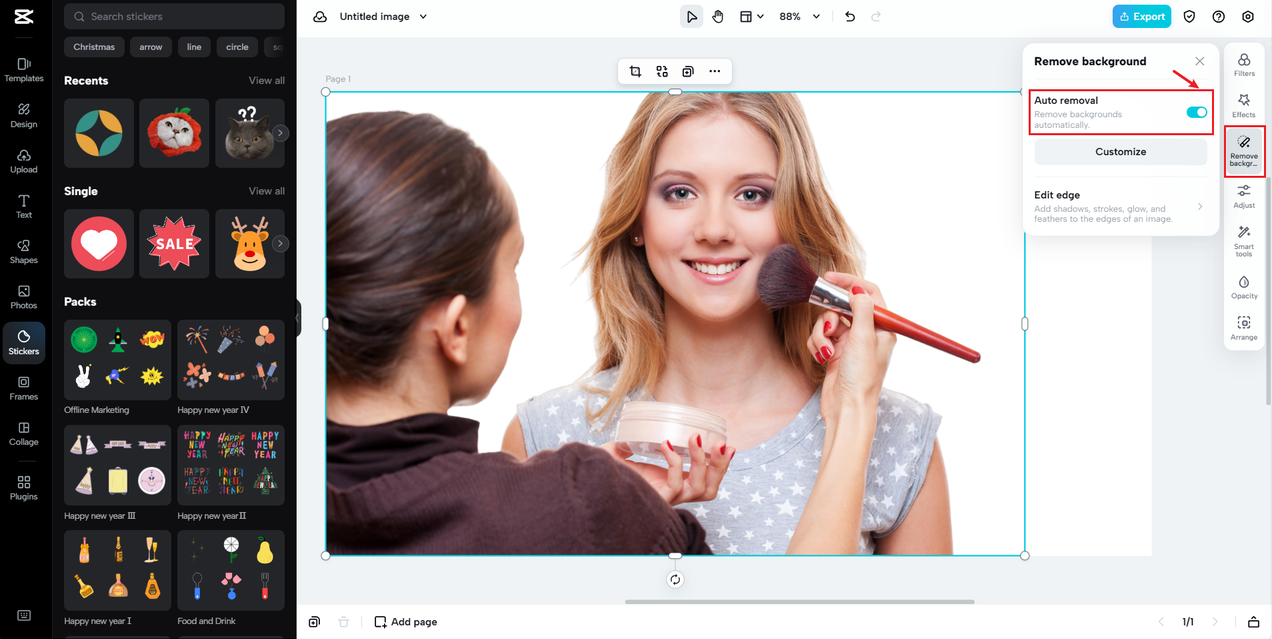The image size is (1272, 639).
Task: Open the Design panel
Action: coord(24,116)
